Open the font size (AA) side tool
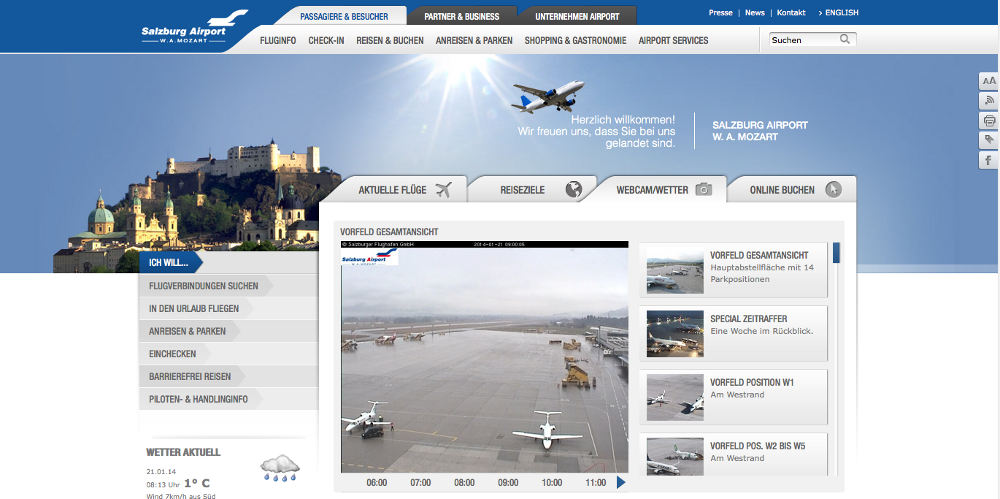1000x499 pixels. click(989, 81)
